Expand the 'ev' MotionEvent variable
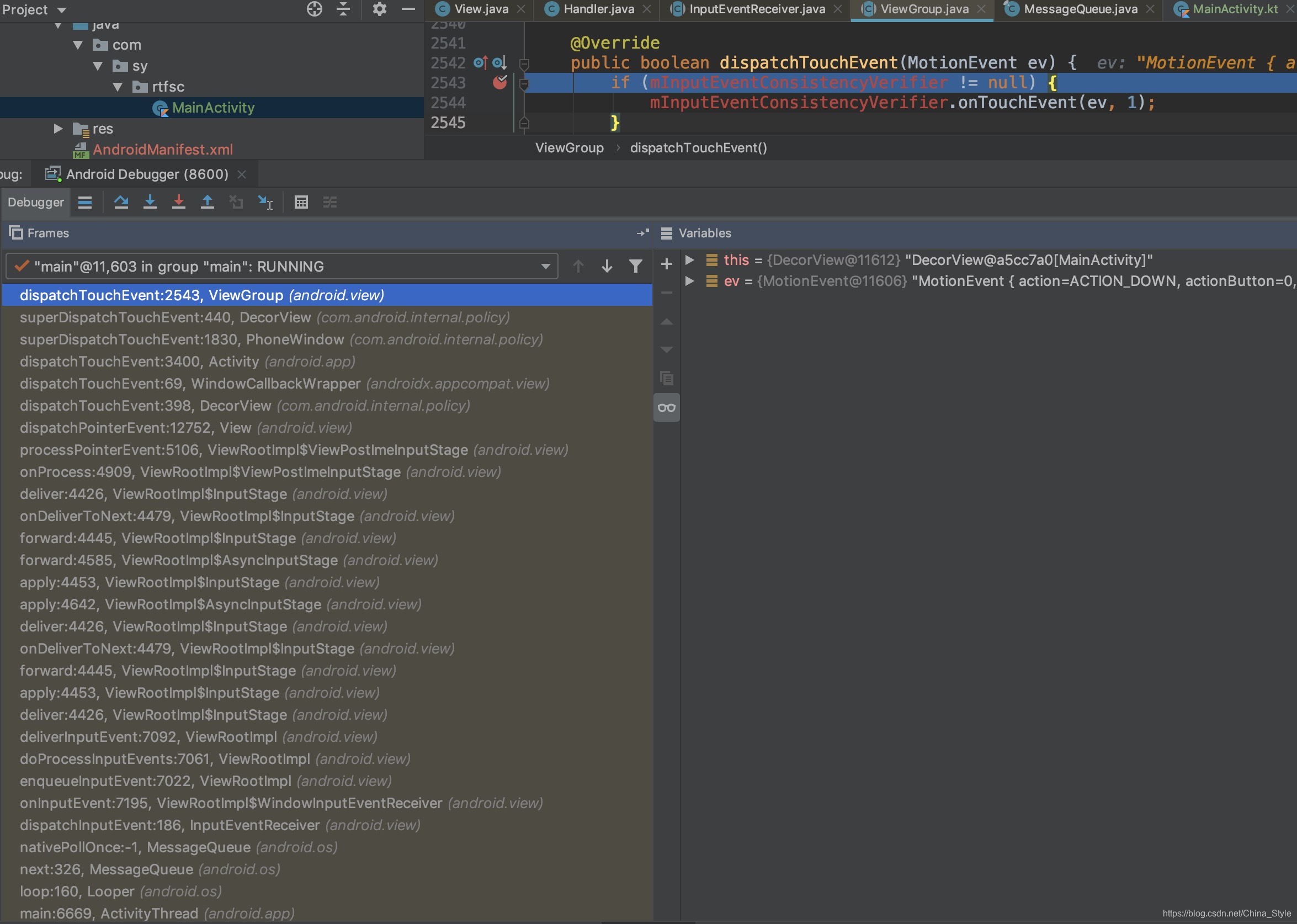Screen dimensions: 1297x924 click(689, 281)
